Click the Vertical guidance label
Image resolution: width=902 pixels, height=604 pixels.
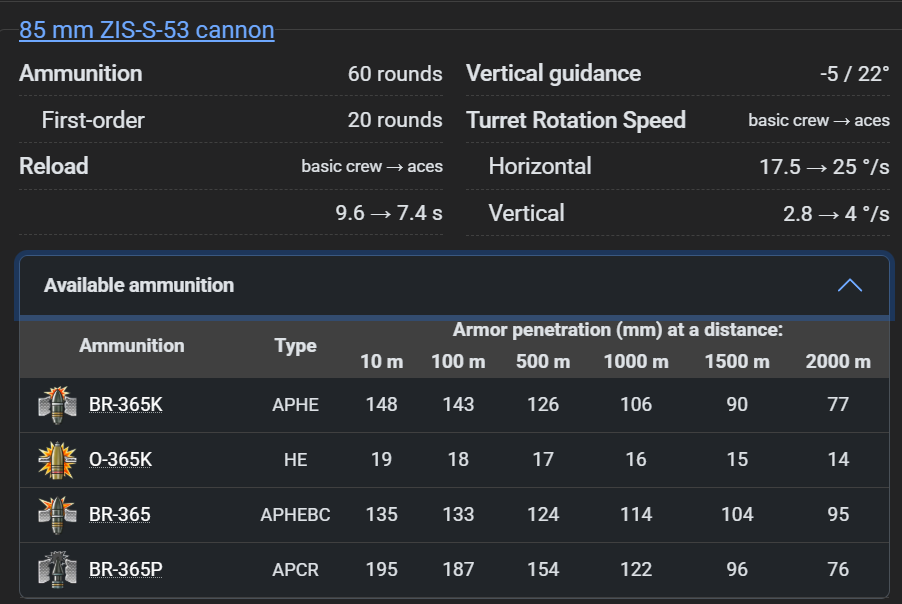[553, 74]
